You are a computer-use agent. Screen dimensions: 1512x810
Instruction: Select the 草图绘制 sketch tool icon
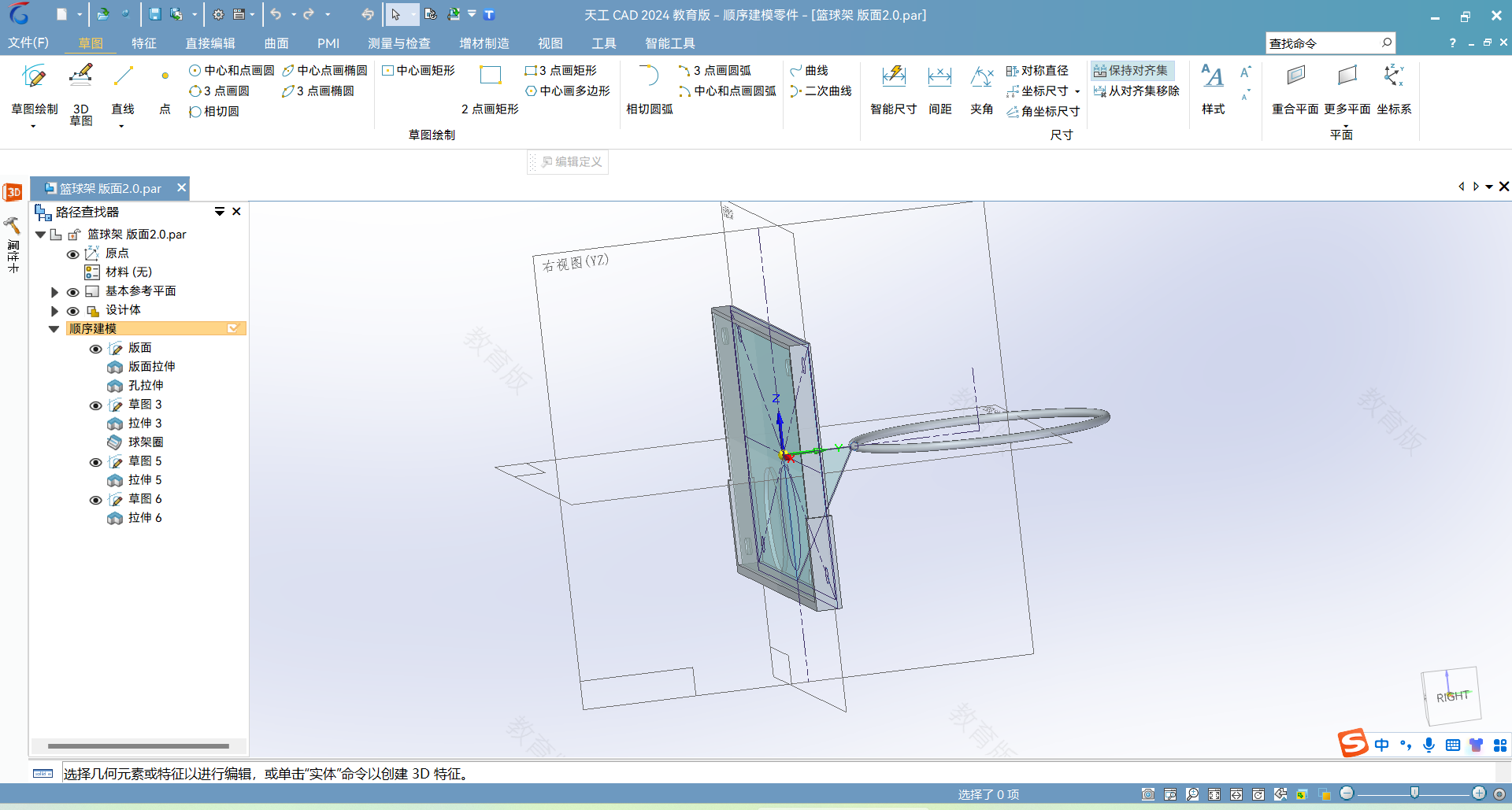tap(34, 76)
